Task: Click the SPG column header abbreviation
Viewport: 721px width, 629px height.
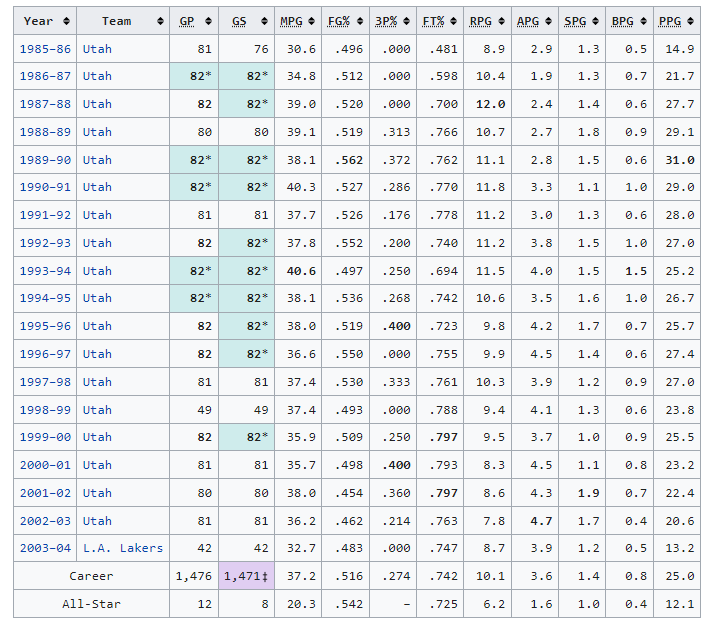Action: pos(575,21)
